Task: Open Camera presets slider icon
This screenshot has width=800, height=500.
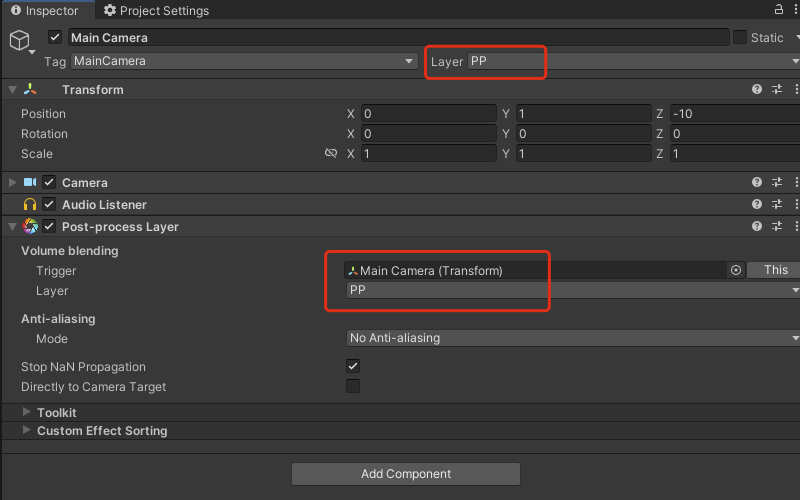Action: coord(777,182)
